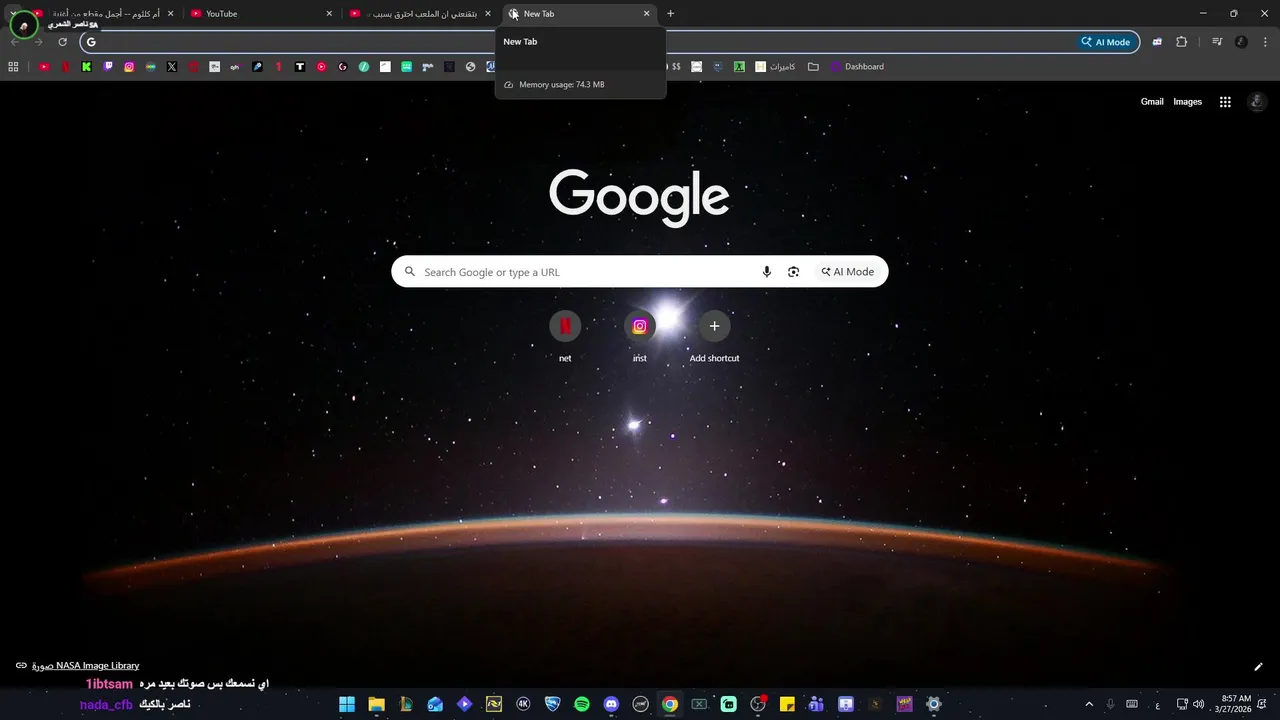Reload the page

coord(62,42)
